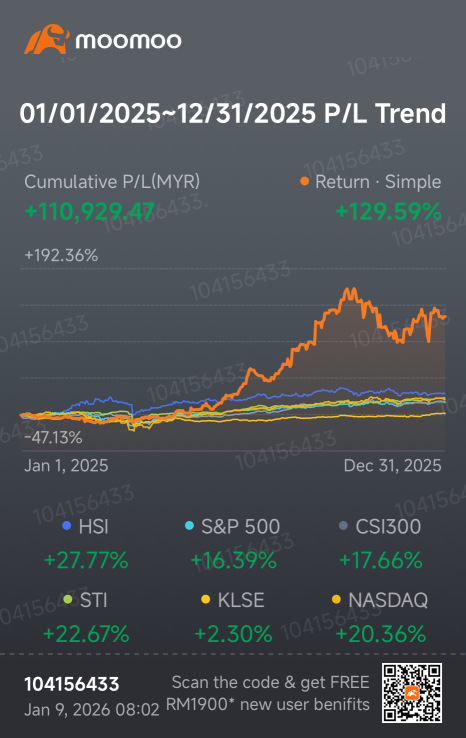Click the S&P 500 +16.39% value

click(x=233, y=561)
